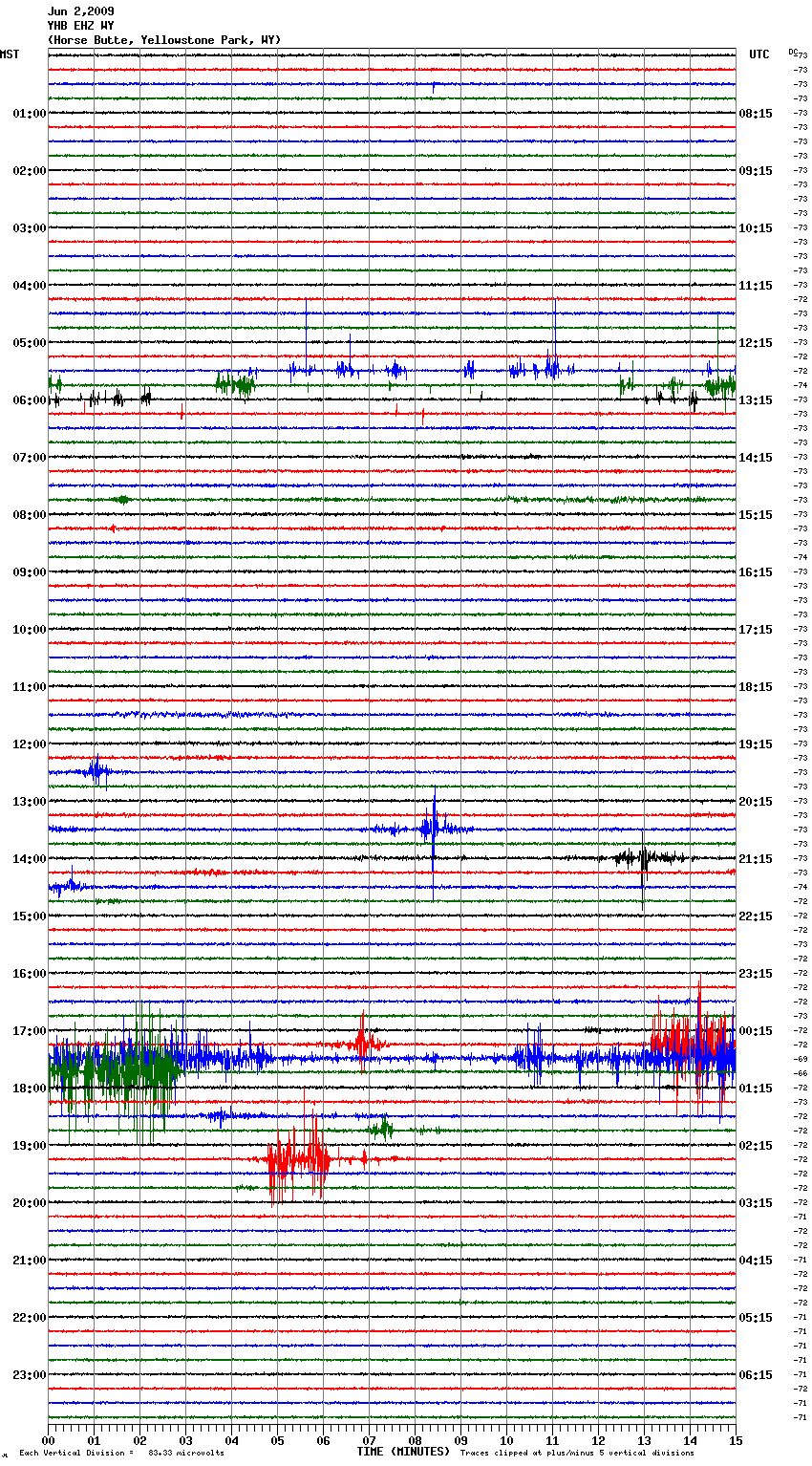Image resolution: width=812 pixels, height=1466 pixels.
Task: Click the '-69' DC offset value
Action: click(x=801, y=1059)
